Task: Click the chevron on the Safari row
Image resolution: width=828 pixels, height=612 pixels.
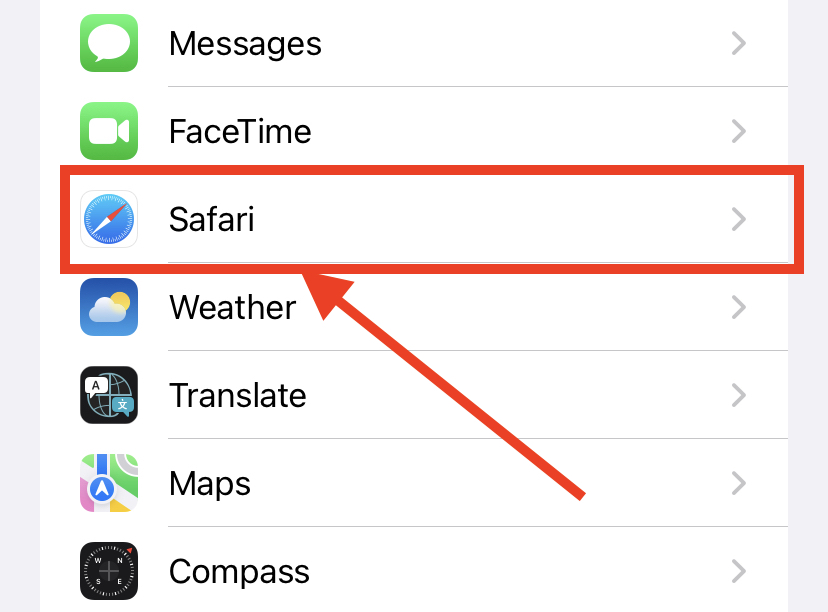Action: [739, 219]
